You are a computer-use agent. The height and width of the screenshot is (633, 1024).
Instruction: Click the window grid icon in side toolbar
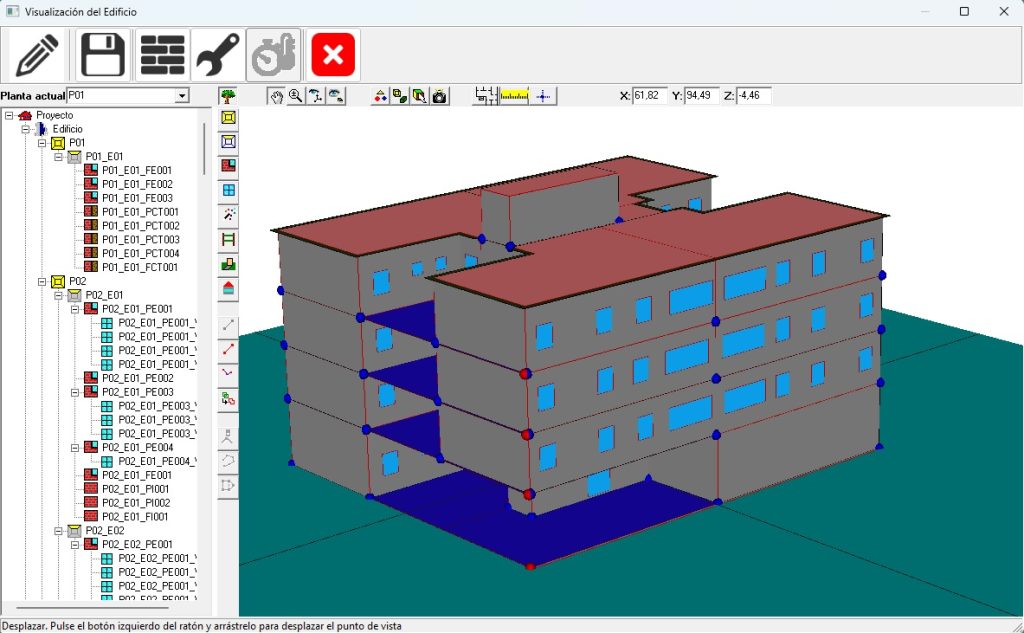tap(229, 190)
